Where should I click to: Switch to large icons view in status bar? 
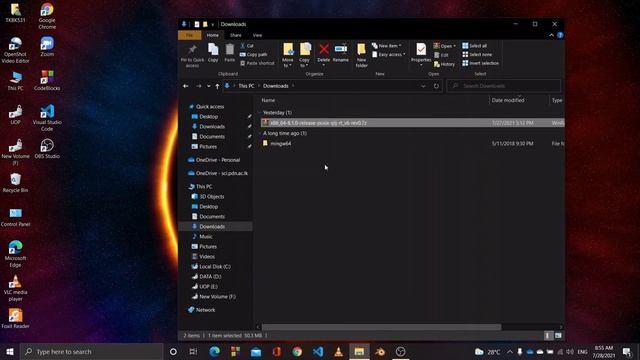558,336
